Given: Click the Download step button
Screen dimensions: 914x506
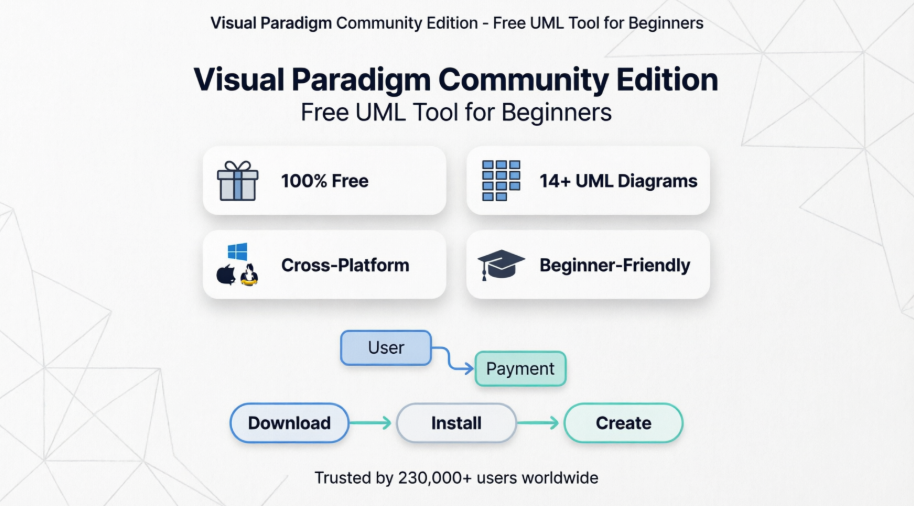Looking at the screenshot, I should coord(290,423).
